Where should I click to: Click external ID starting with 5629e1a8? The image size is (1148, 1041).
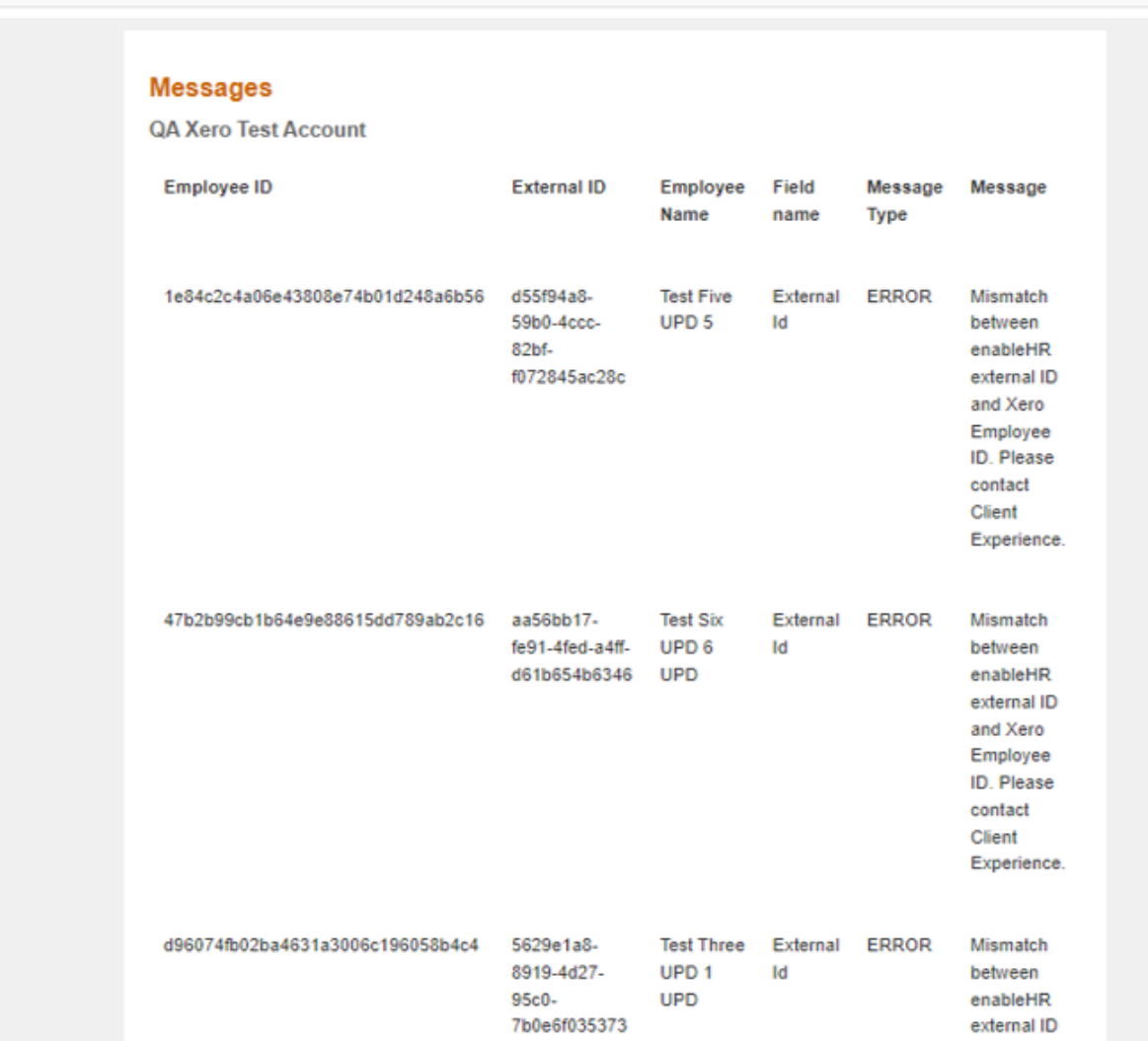point(569,986)
